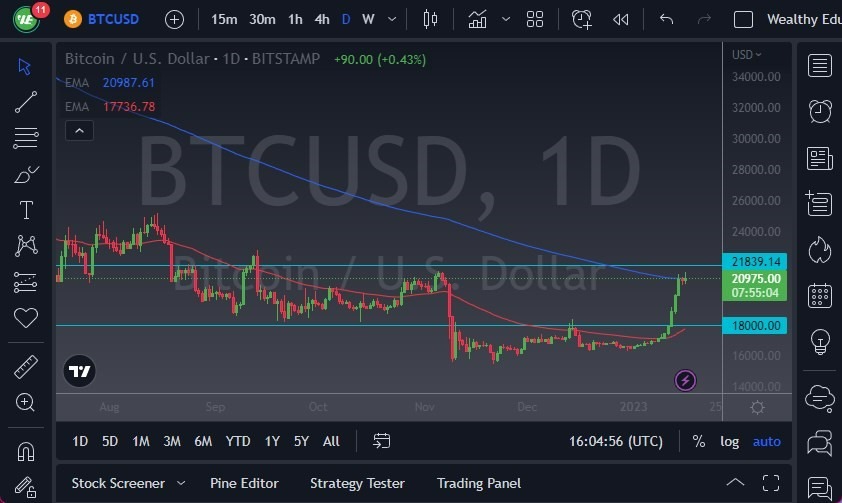842x503 pixels.
Task: Set the range to 5Y
Action: pyautogui.click(x=301, y=441)
